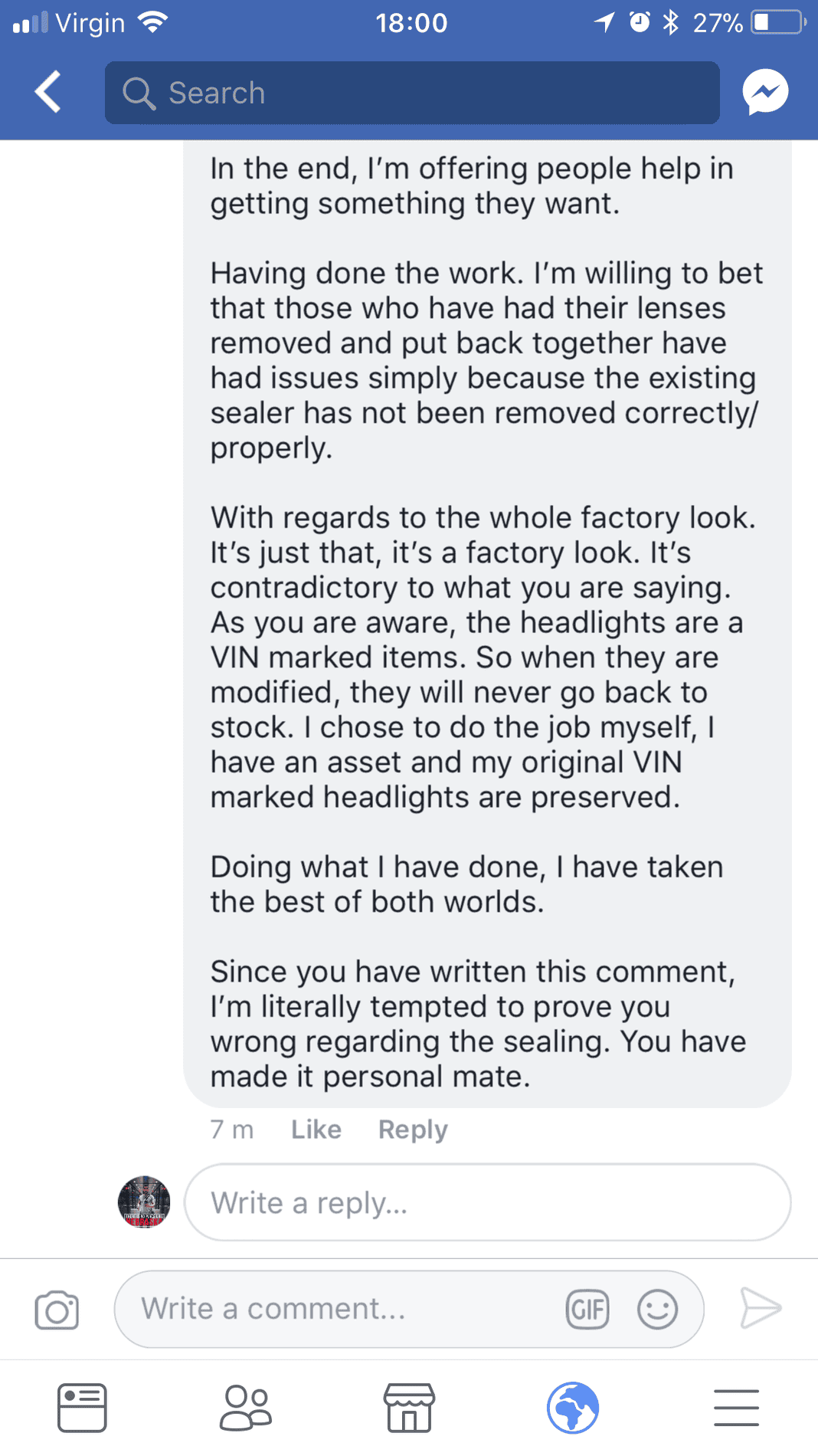Image resolution: width=818 pixels, height=1456 pixels.
Task: Like the comment posted 7 m ago
Action: (x=316, y=1130)
